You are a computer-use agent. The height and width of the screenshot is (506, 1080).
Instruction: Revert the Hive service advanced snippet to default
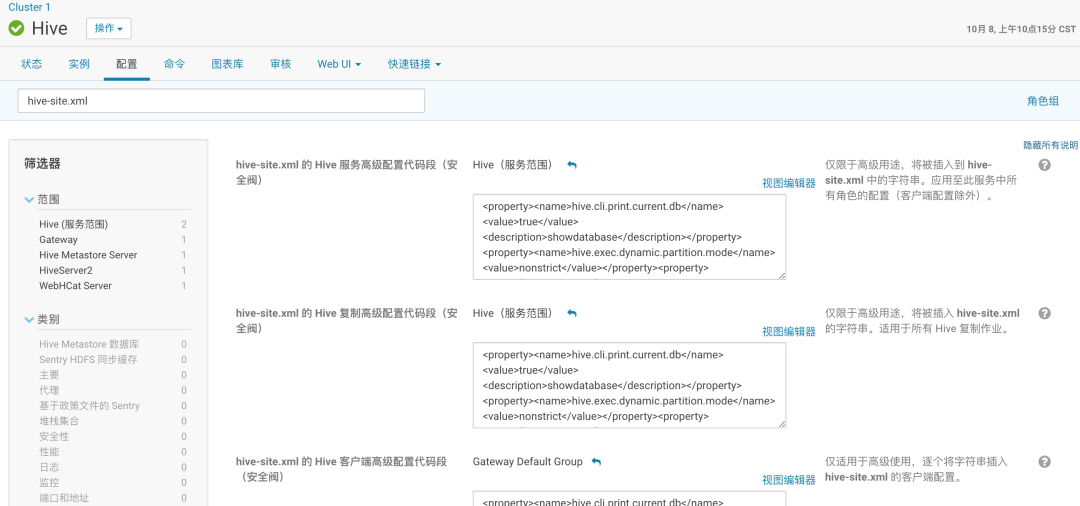(572, 165)
